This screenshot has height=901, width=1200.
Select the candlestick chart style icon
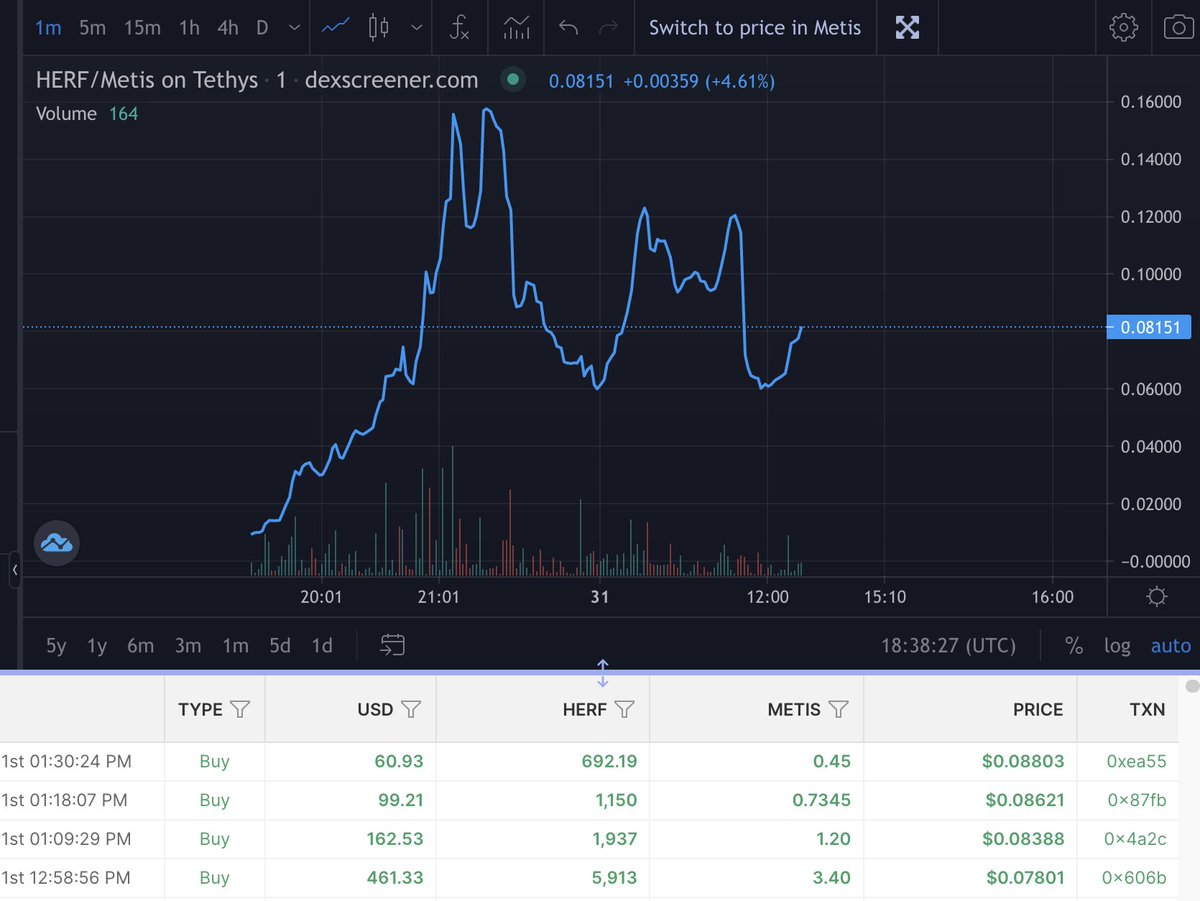[378, 27]
